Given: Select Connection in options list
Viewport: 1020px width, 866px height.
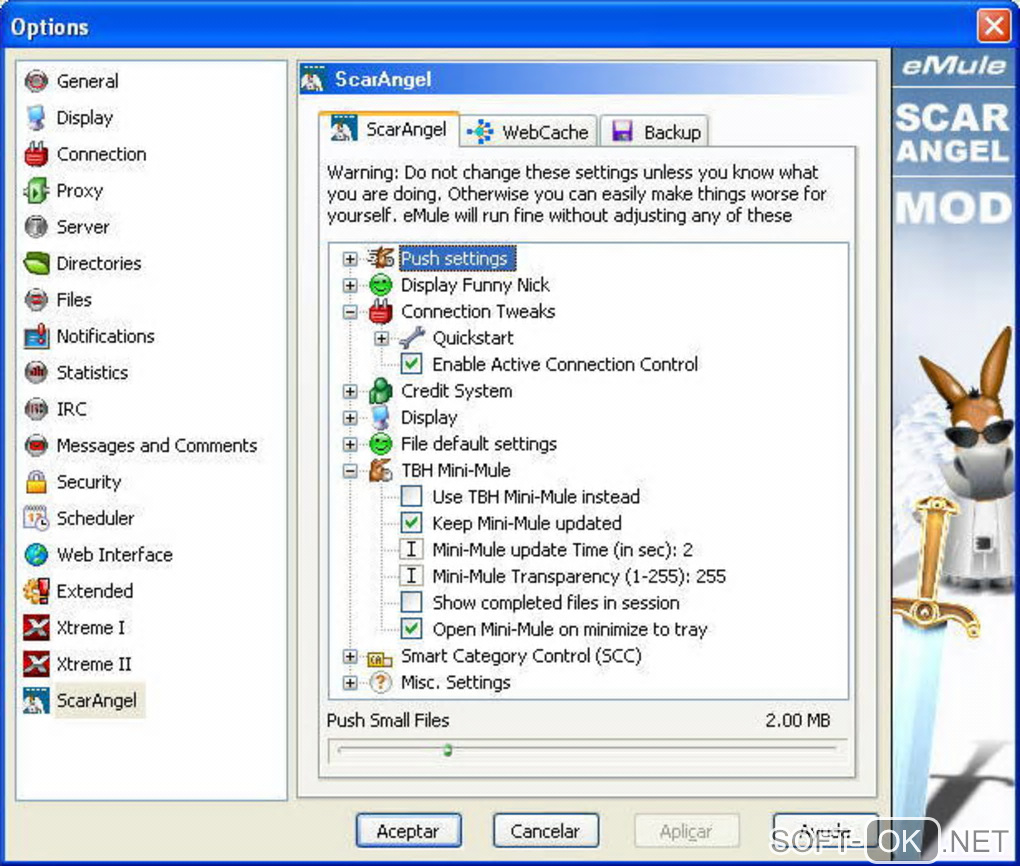Looking at the screenshot, I should pyautogui.click(x=101, y=154).
